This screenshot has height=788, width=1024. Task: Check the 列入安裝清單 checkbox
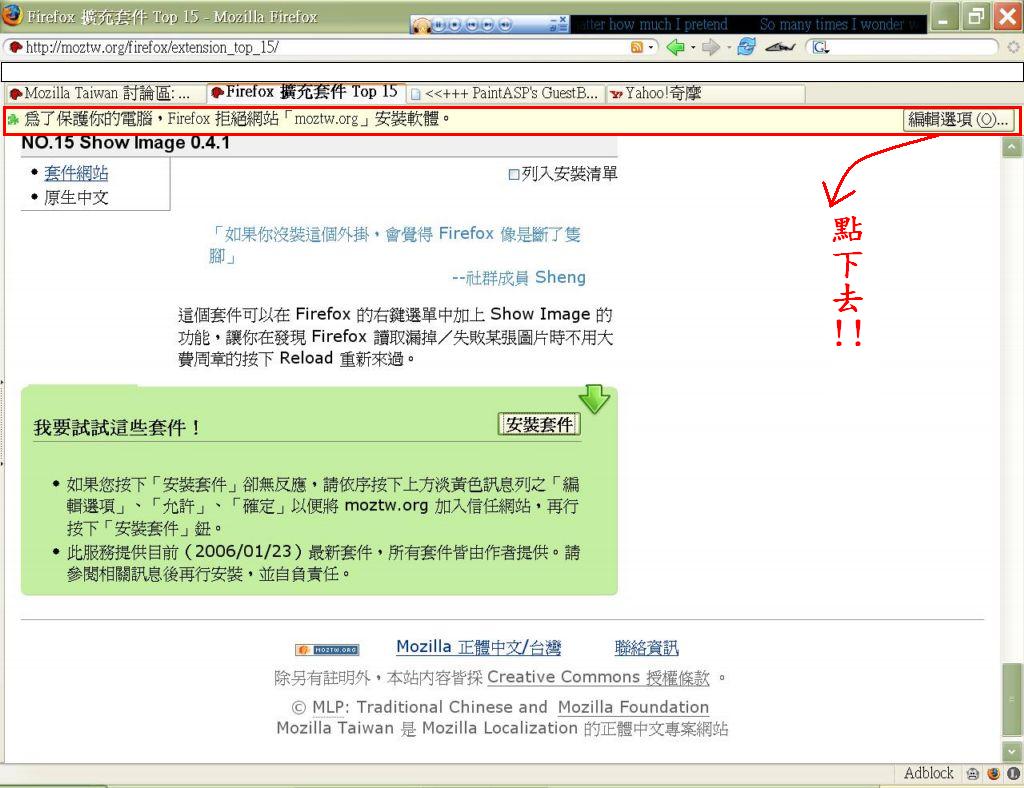514,174
